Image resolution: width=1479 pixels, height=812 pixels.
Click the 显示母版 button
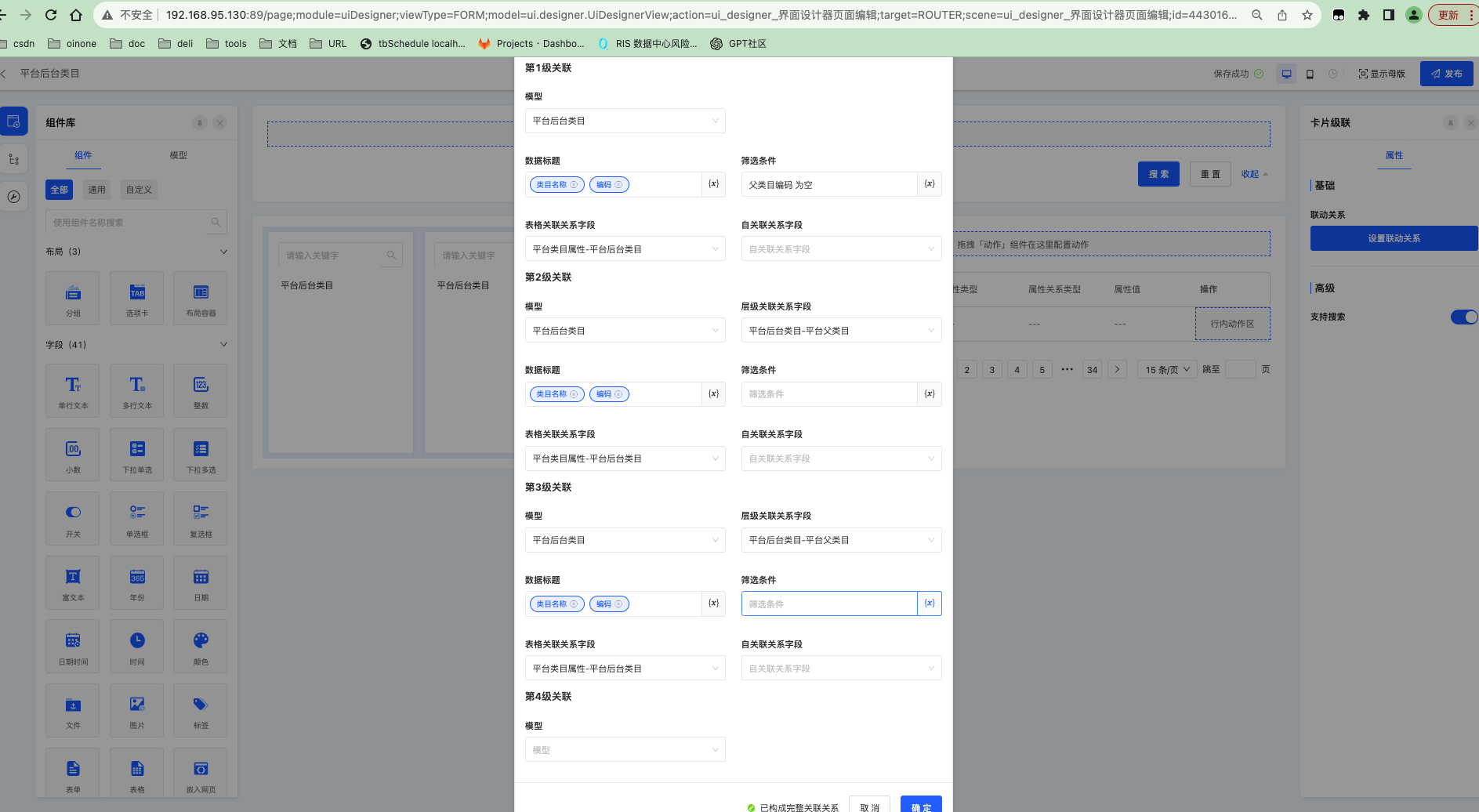(x=1382, y=74)
